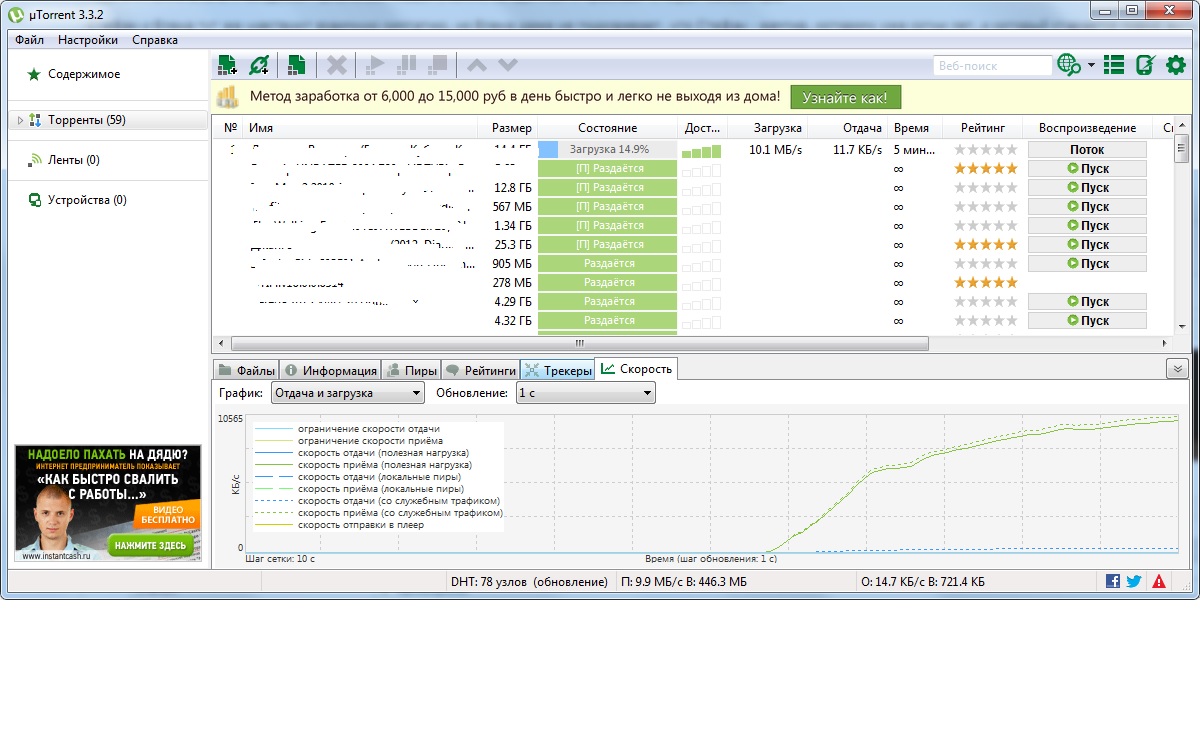
Task: Click the Веб-поиск search field
Action: pos(991,66)
